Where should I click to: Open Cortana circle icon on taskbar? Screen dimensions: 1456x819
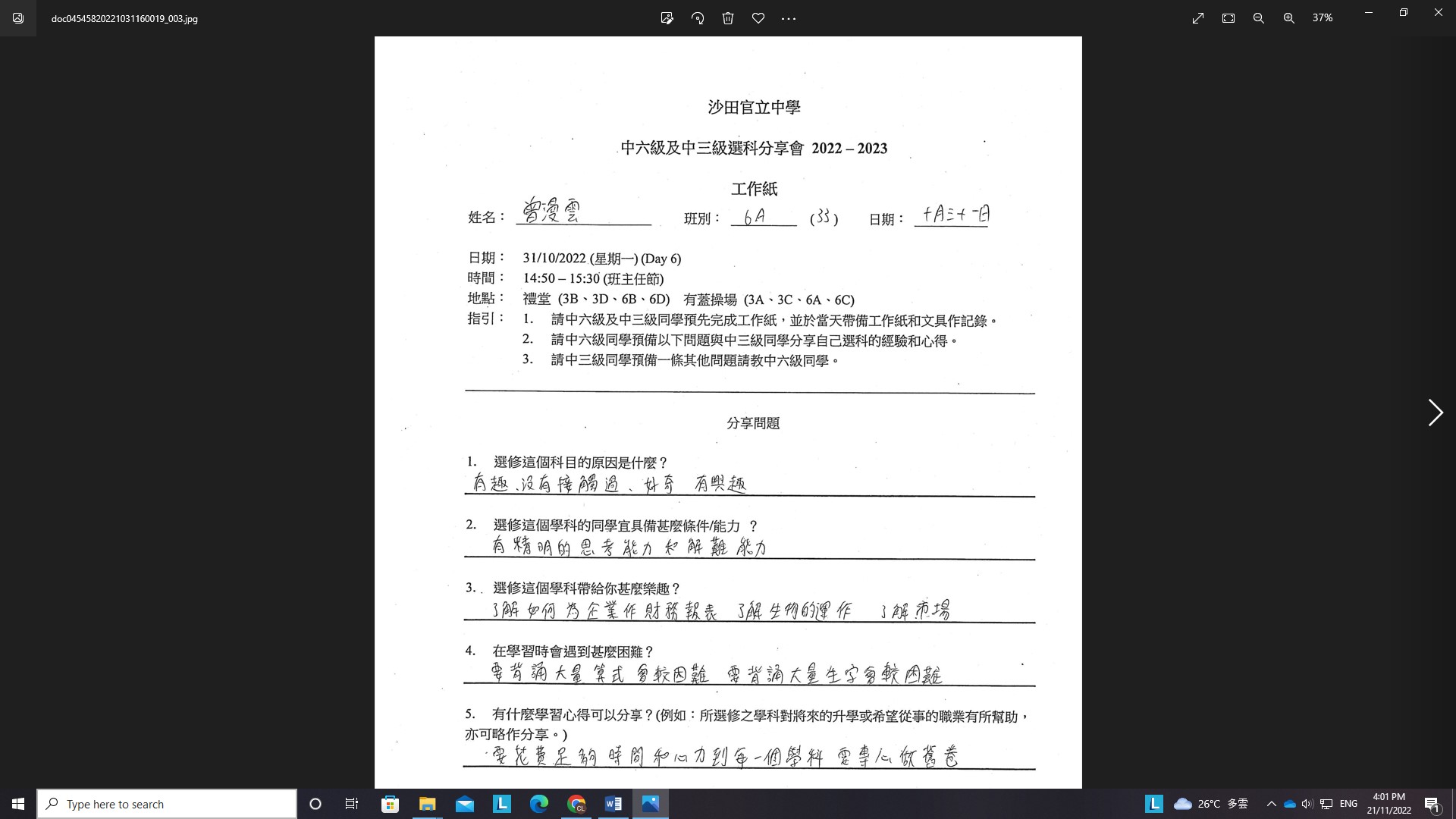[x=315, y=804]
